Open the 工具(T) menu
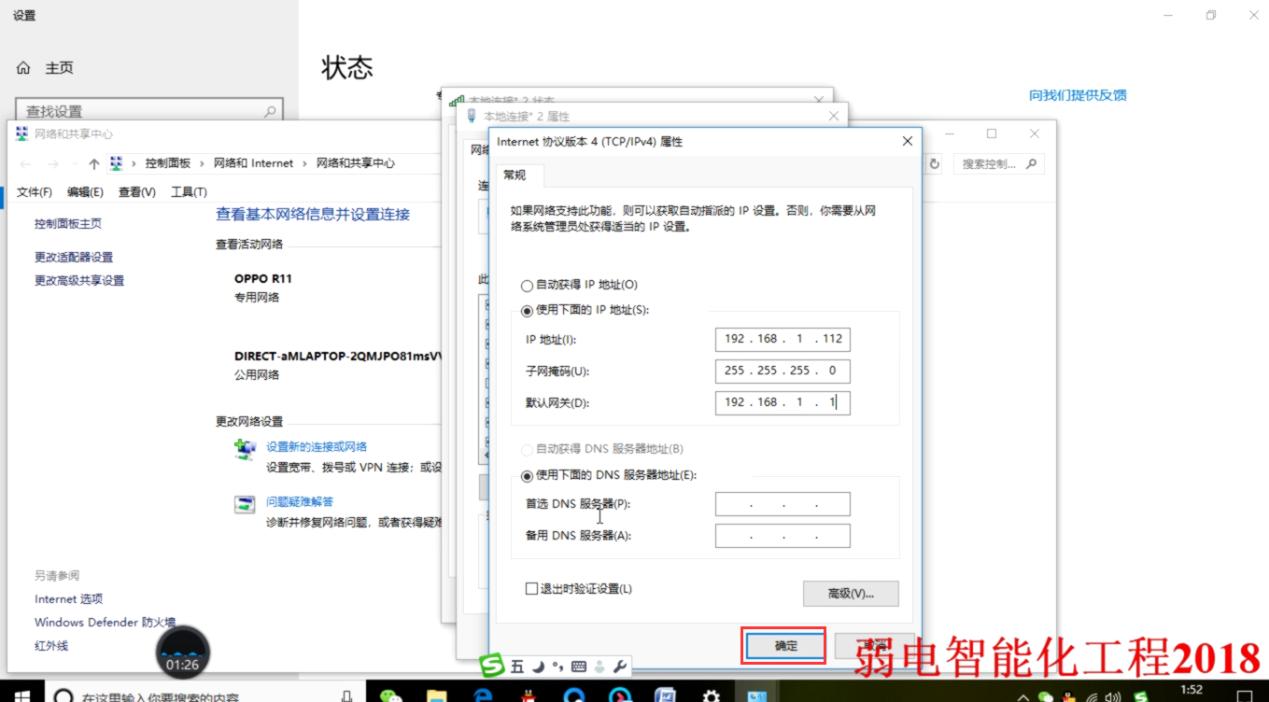 coord(187,191)
